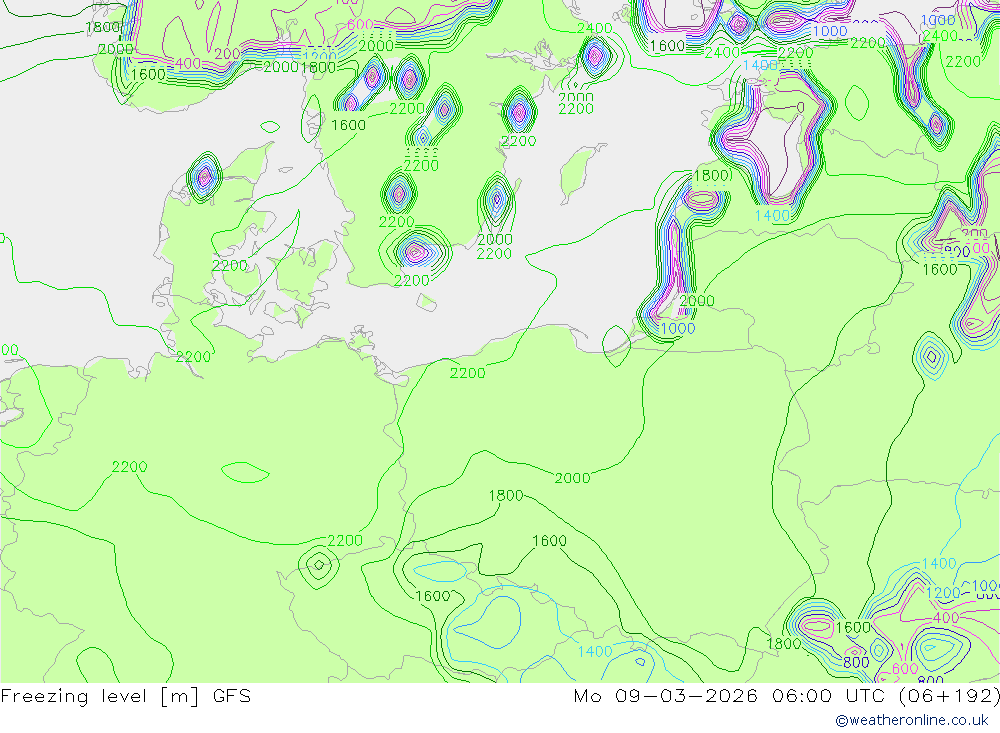Click the forecast date 'Mo 09-03-2026 06:00 UTC' text
The image size is (1000, 733).
point(732,695)
